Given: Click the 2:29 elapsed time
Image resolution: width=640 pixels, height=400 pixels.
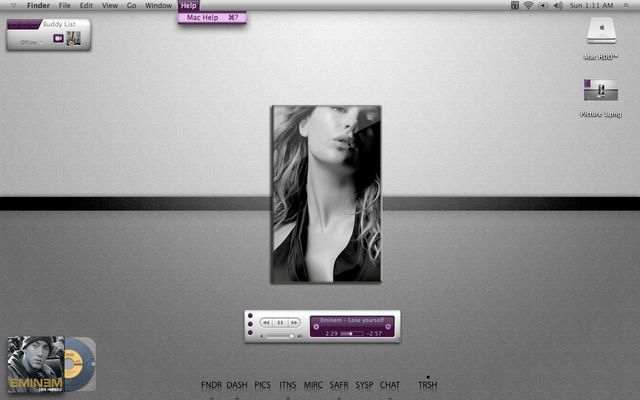Looking at the screenshot, I should click(x=331, y=334).
